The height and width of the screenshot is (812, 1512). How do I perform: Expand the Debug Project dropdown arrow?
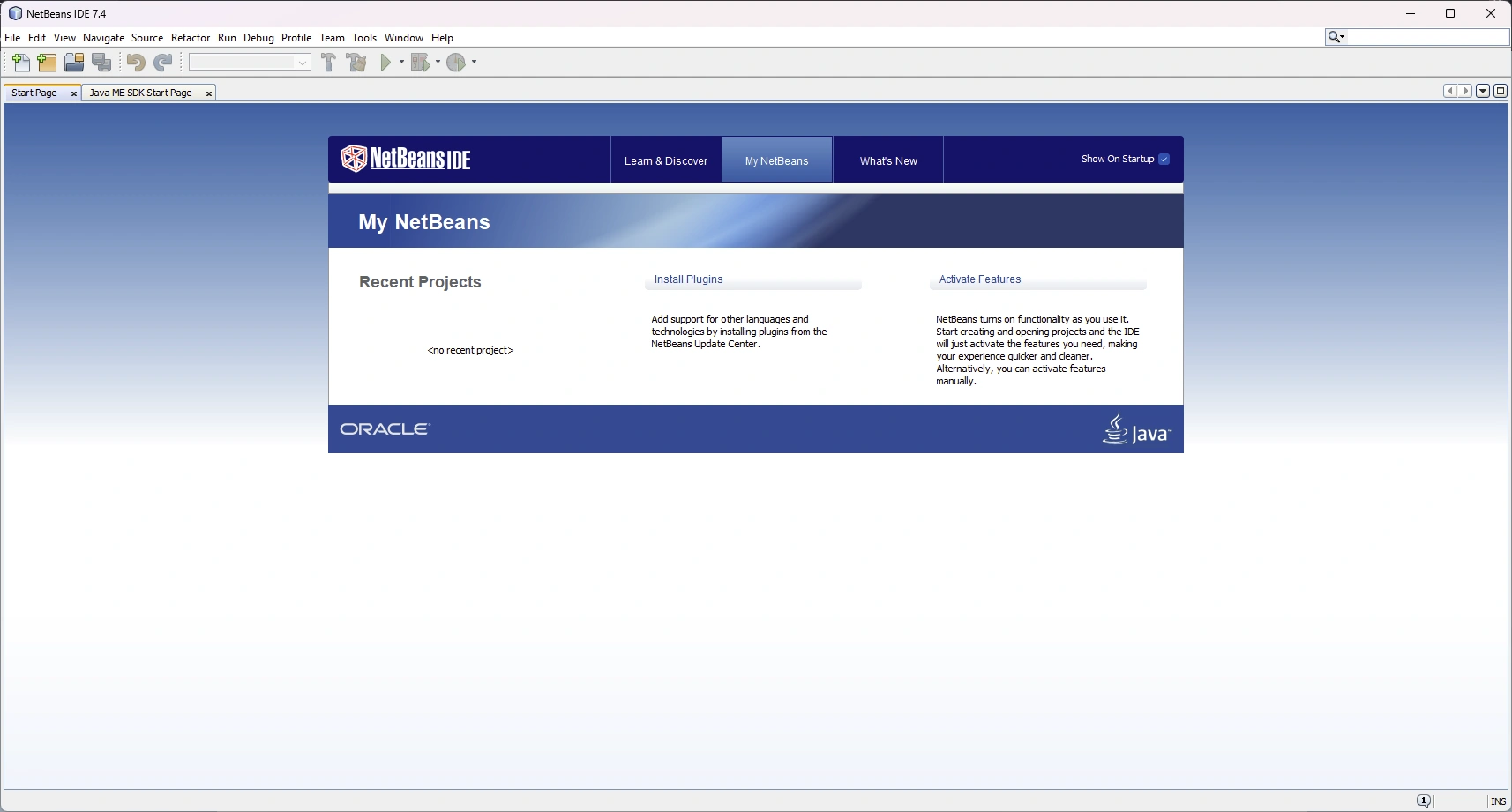[x=438, y=62]
